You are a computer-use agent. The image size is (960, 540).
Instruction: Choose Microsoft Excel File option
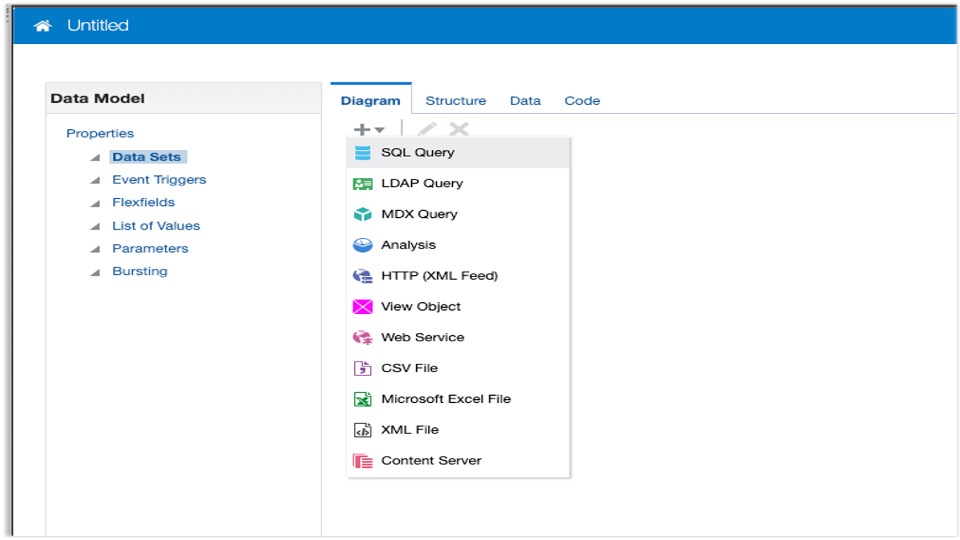click(458, 399)
